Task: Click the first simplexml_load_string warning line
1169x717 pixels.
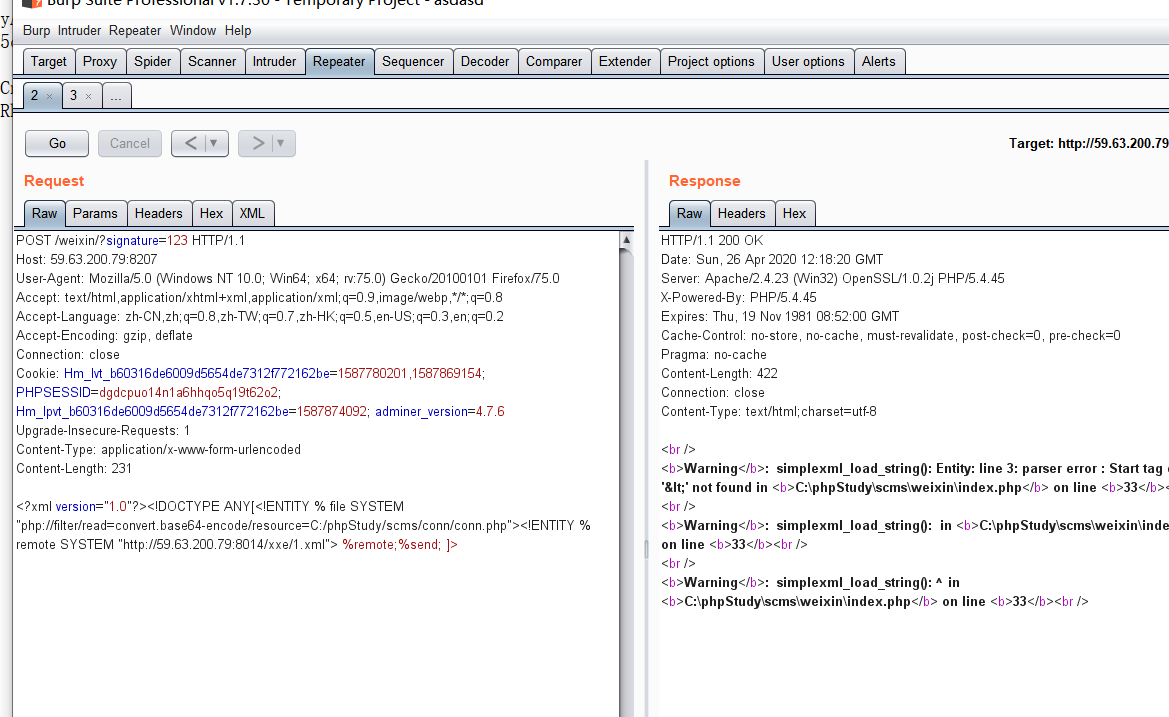Action: [x=914, y=469]
